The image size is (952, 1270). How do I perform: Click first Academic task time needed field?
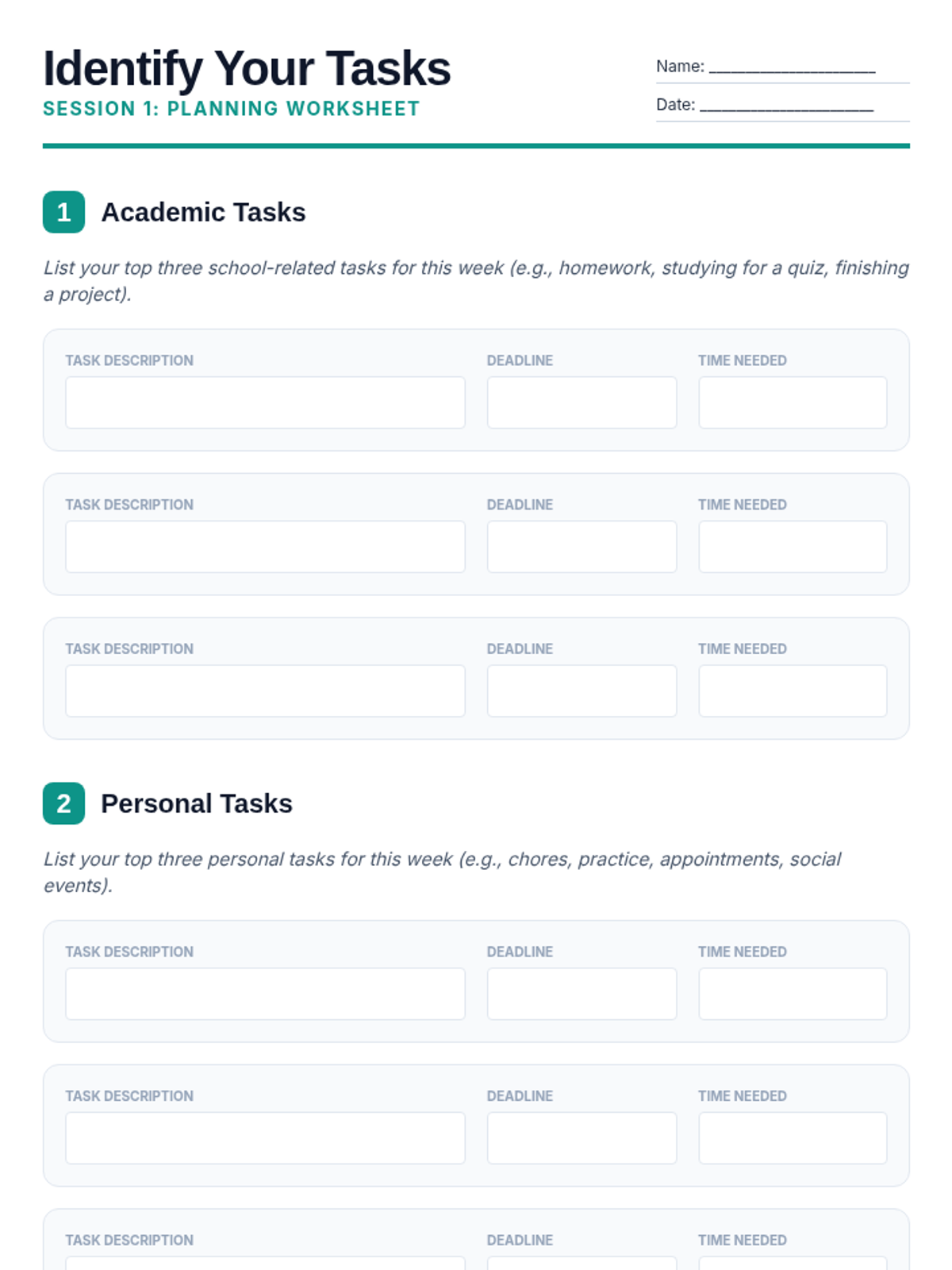click(793, 402)
